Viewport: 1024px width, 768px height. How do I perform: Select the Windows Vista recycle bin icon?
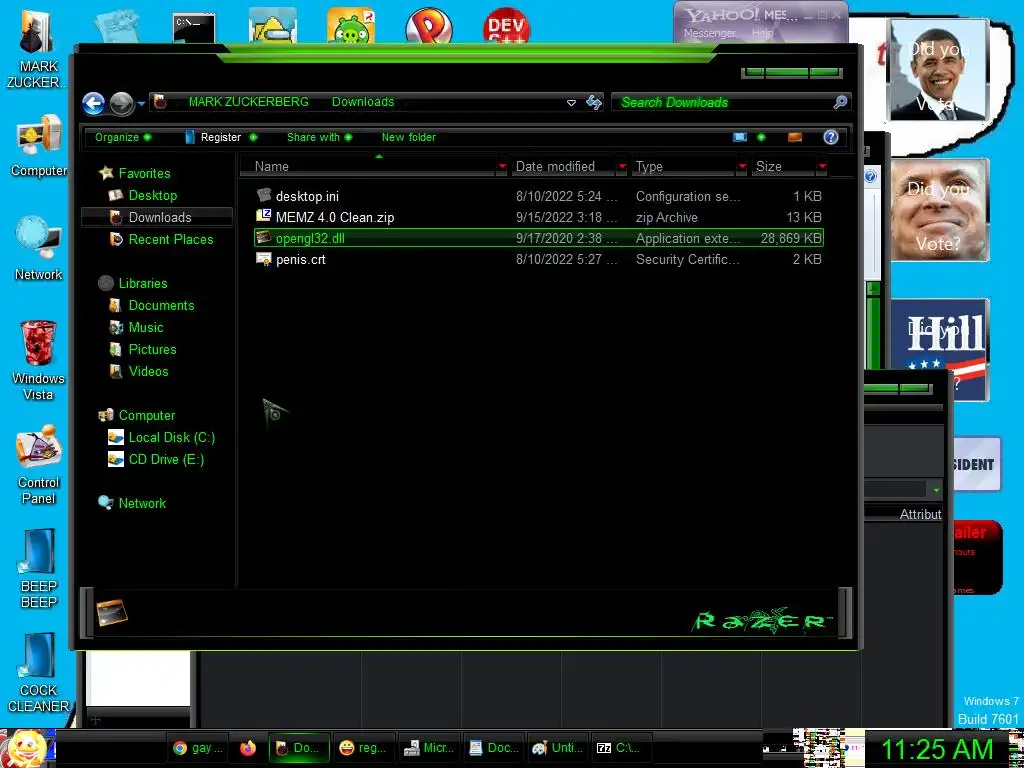point(38,360)
